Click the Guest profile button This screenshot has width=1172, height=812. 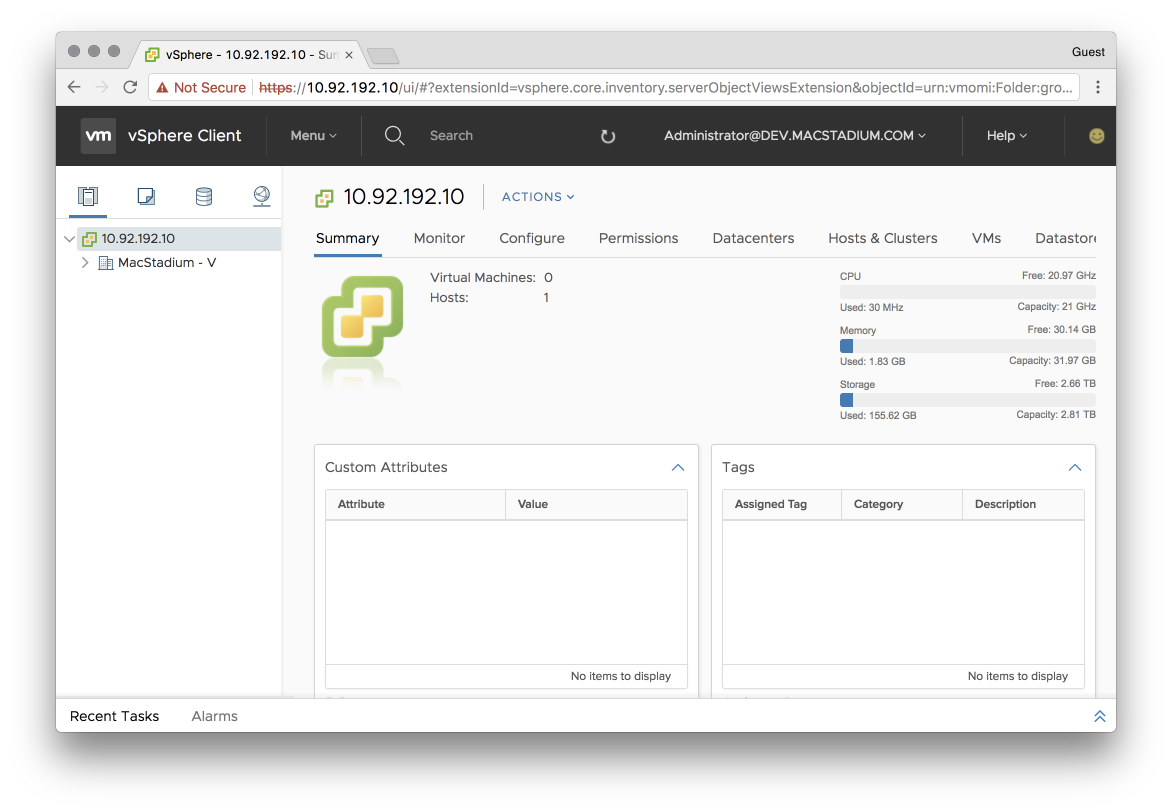point(1088,52)
